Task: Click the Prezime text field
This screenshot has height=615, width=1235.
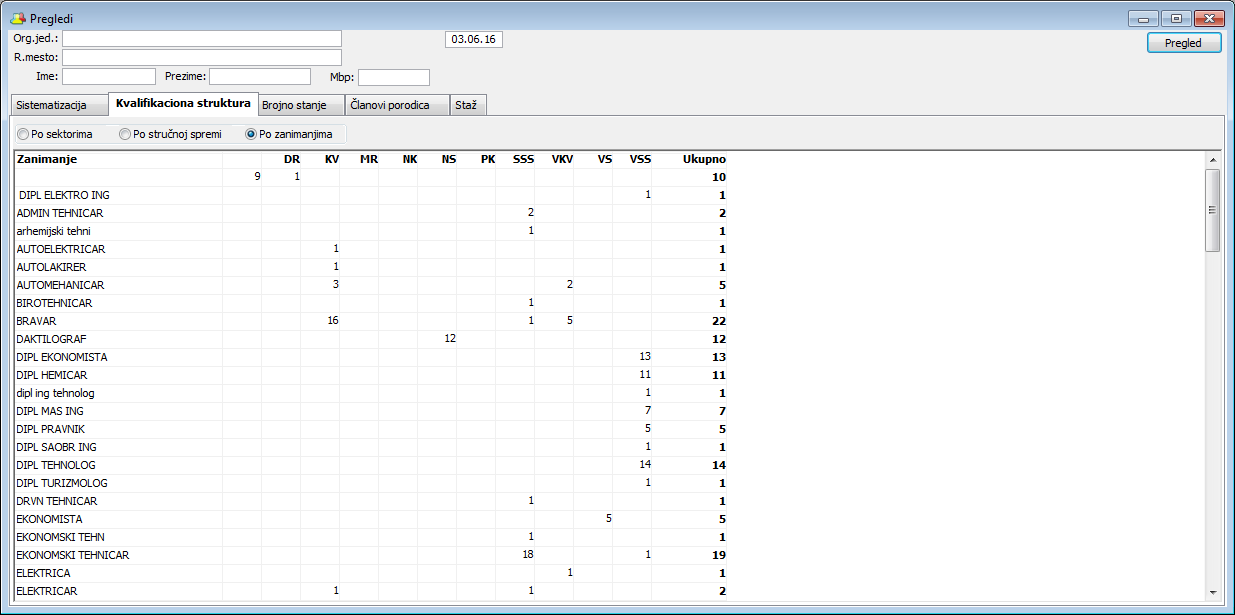Action: pos(260,77)
